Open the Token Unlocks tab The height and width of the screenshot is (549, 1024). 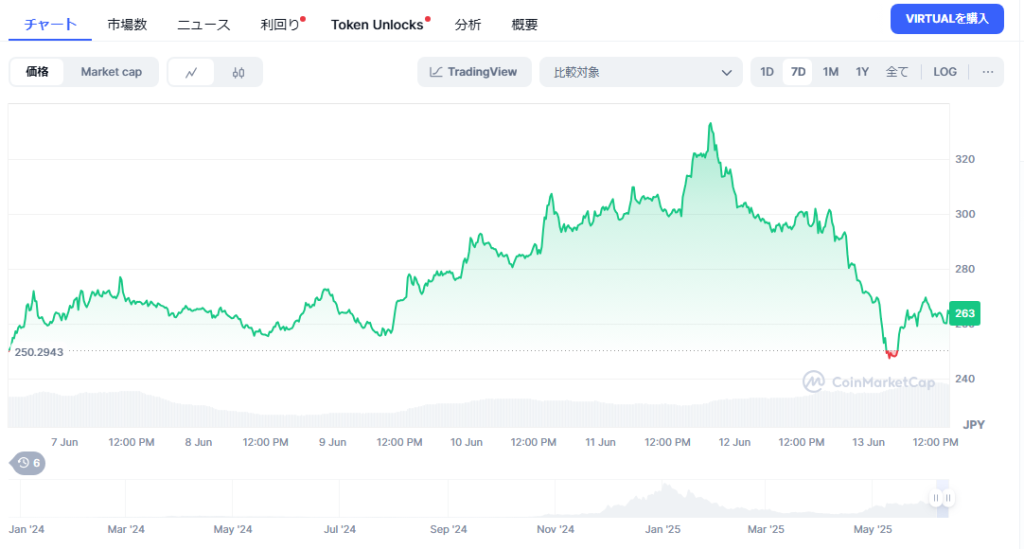[x=377, y=25]
